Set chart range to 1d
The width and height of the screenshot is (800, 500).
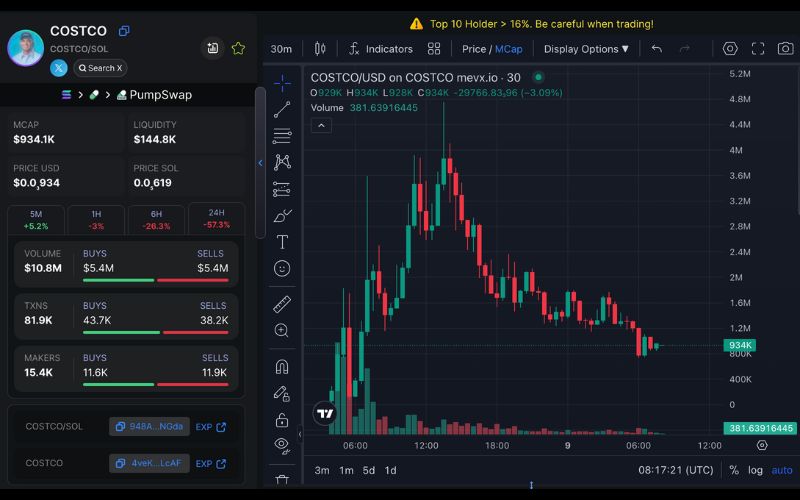point(390,470)
